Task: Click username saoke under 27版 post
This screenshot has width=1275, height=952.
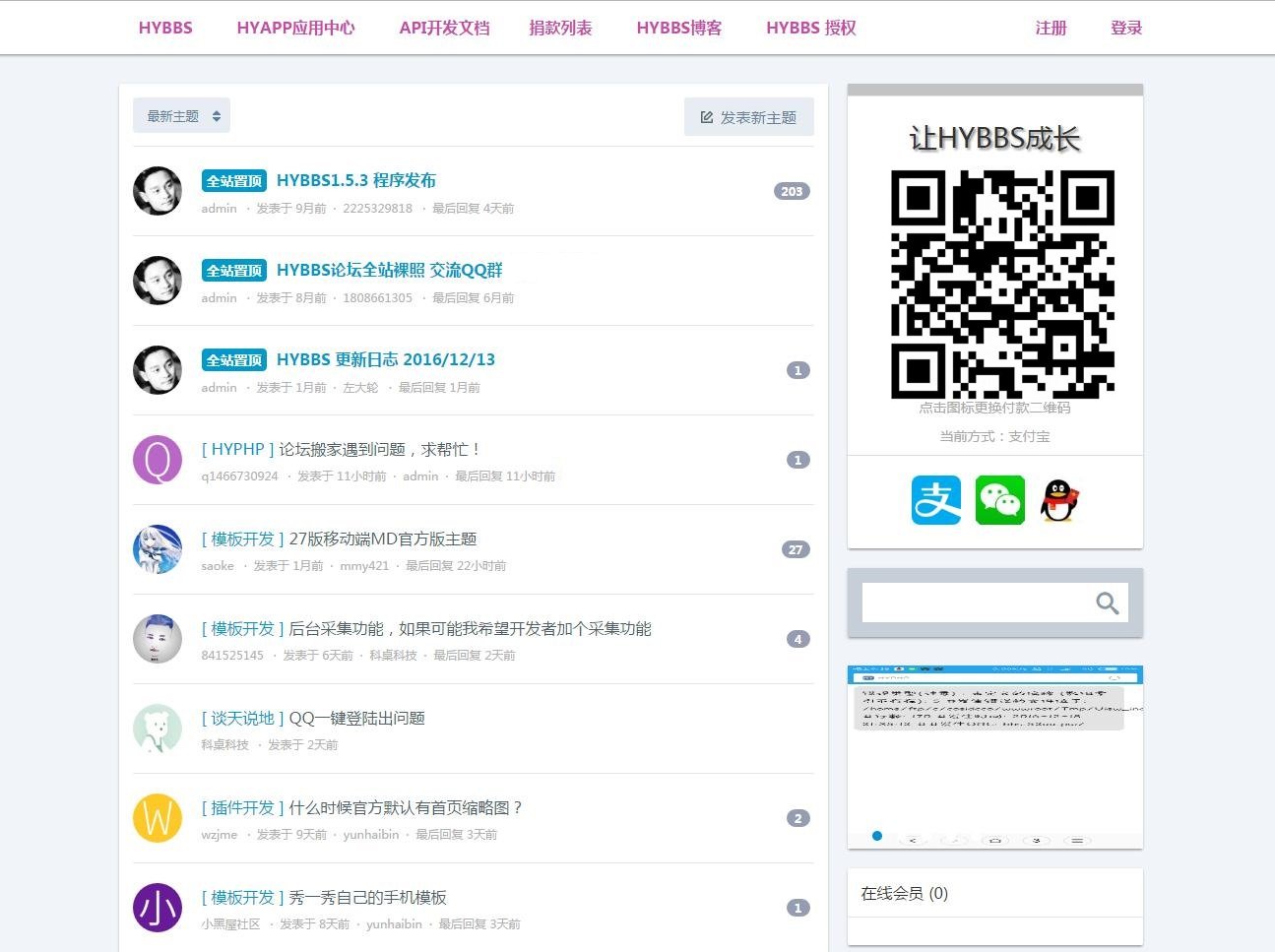Action: (218, 566)
